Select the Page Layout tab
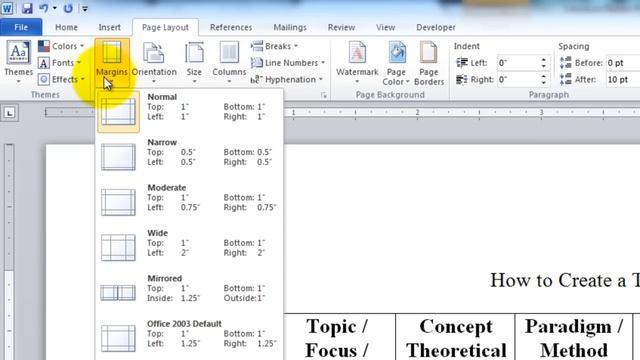640x360 pixels. (165, 27)
